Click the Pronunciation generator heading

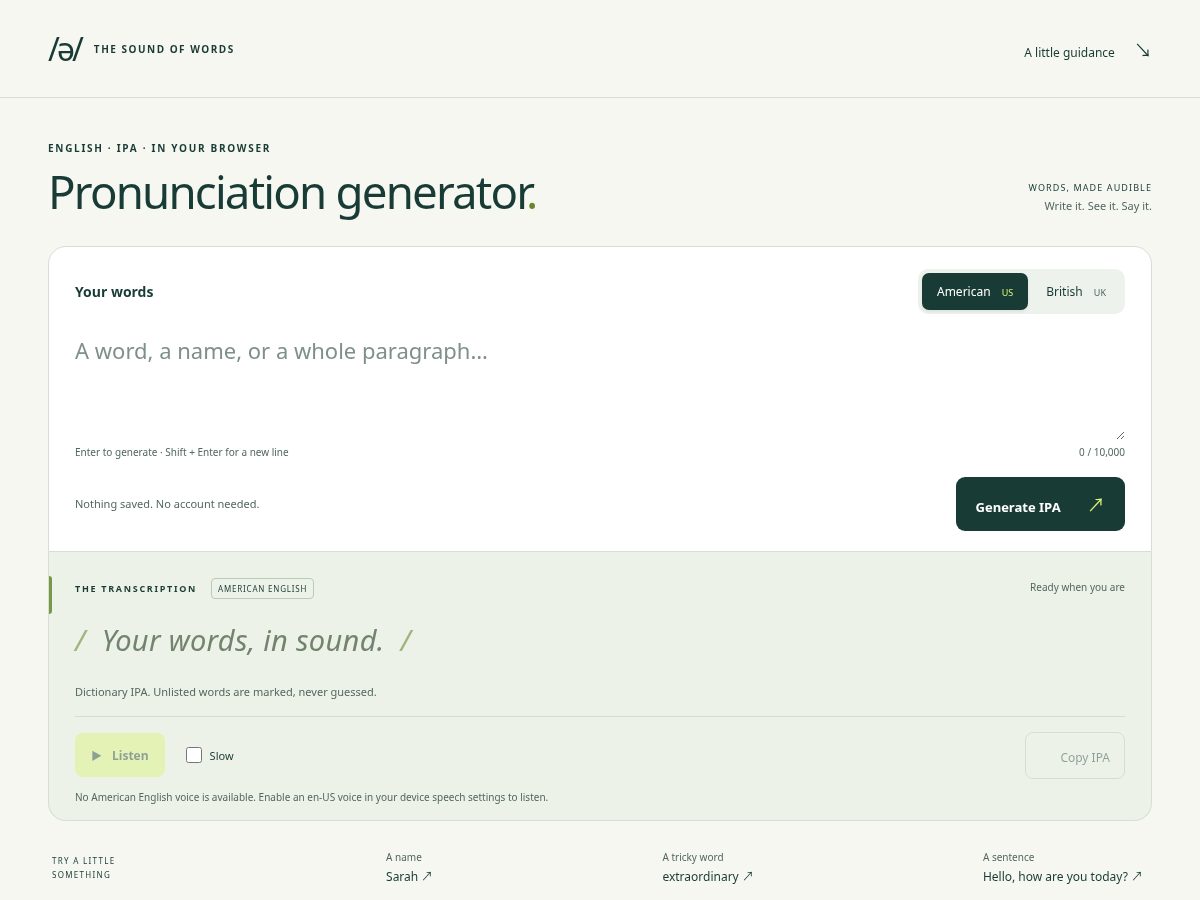tap(292, 193)
